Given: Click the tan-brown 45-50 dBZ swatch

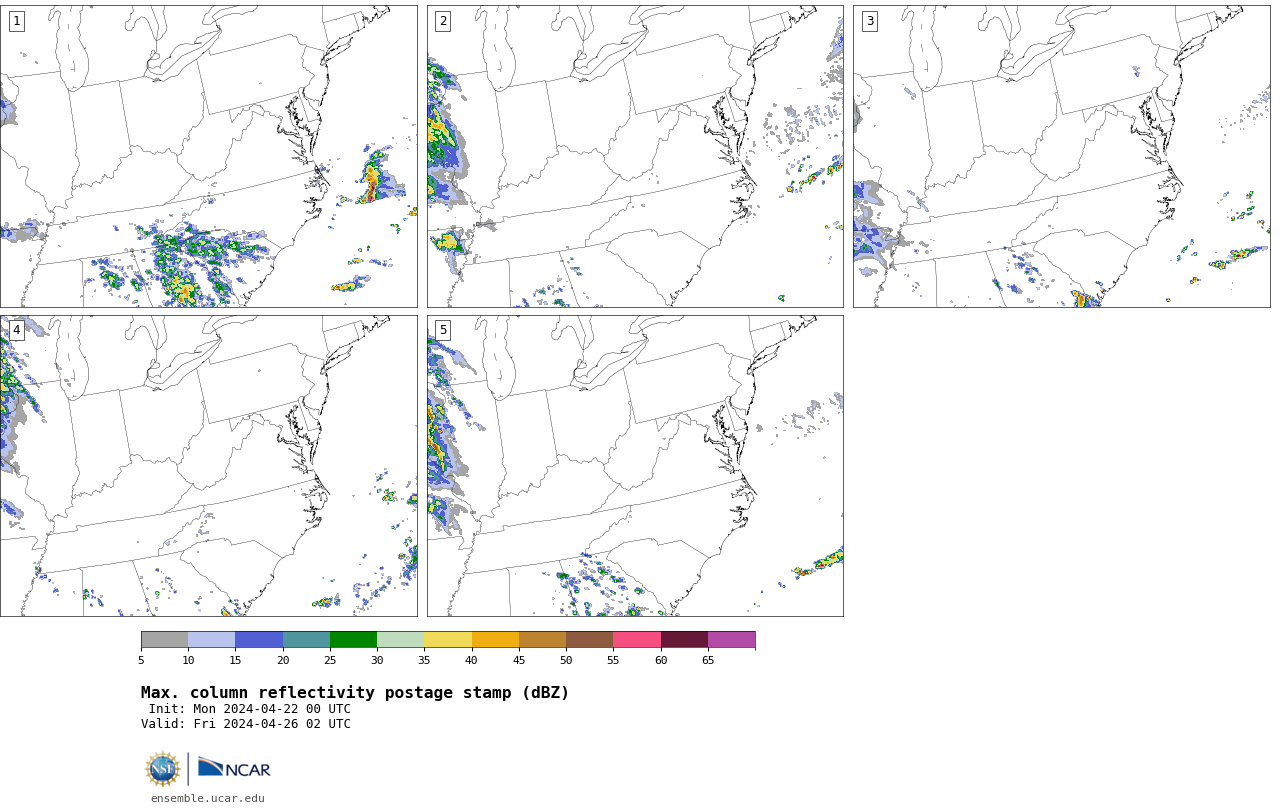Looking at the screenshot, I should pyautogui.click(x=542, y=640).
